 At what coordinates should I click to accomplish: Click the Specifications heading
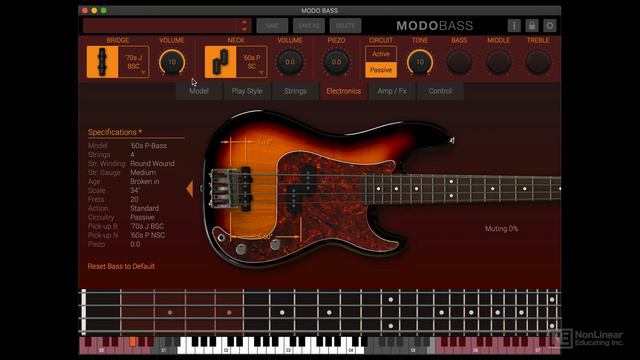click(x=115, y=132)
